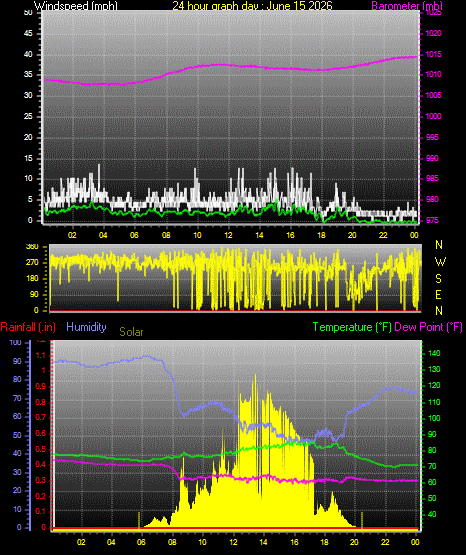This screenshot has width=466, height=555.
Task: Click the 1000 barometer axis value
Action: coord(433,116)
